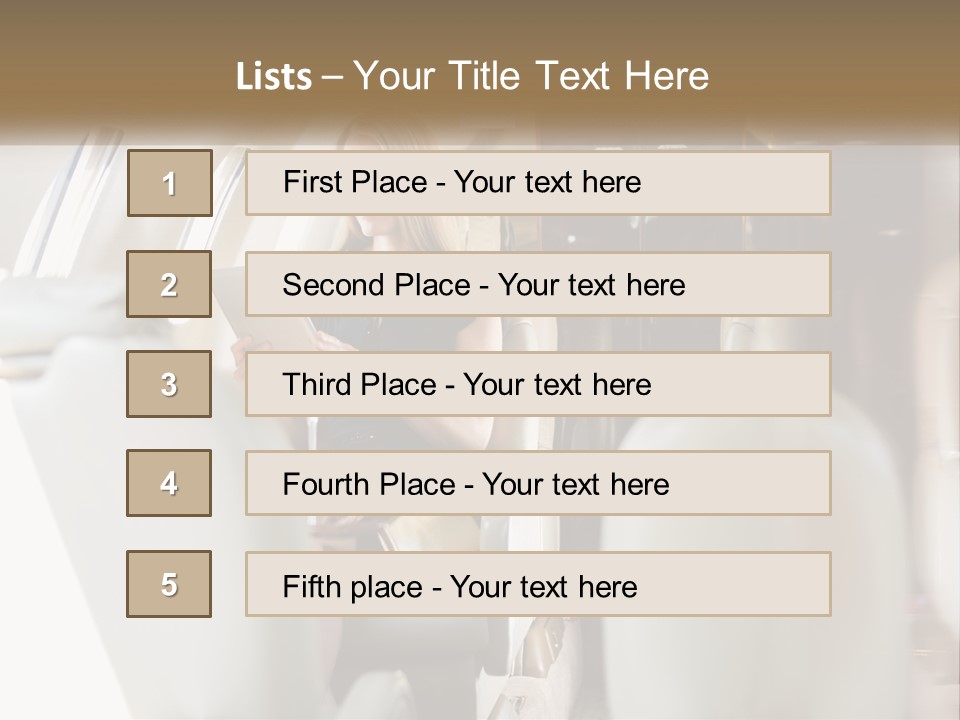The height and width of the screenshot is (720, 960).
Task: Click 'Your text here' in First Place row
Action: coord(547,182)
